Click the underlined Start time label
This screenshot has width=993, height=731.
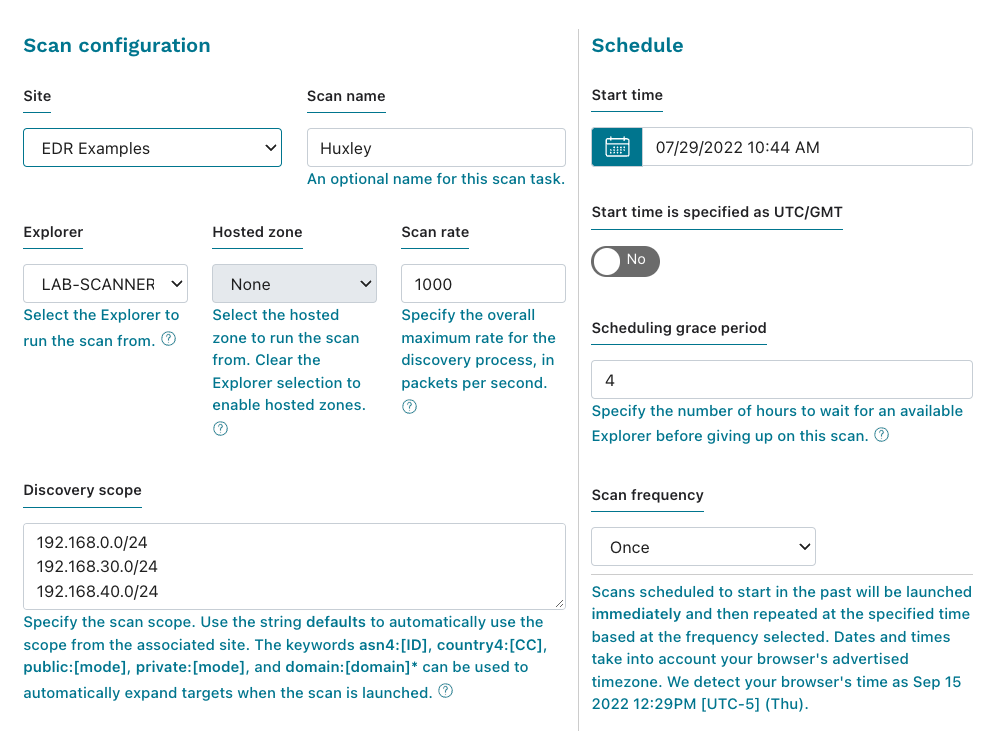(x=626, y=96)
